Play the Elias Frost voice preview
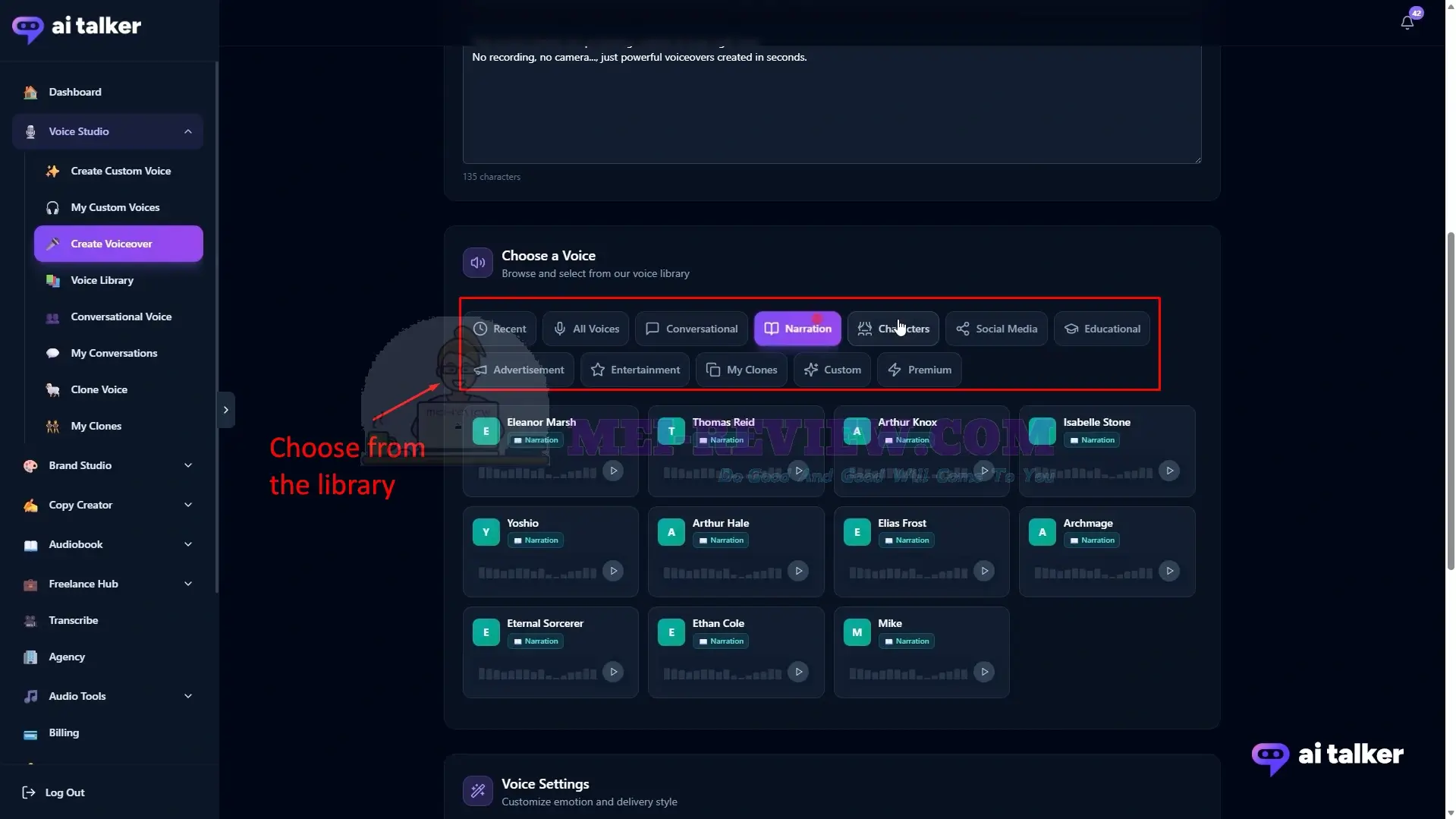This screenshot has height=819, width=1456. pyautogui.click(x=984, y=571)
